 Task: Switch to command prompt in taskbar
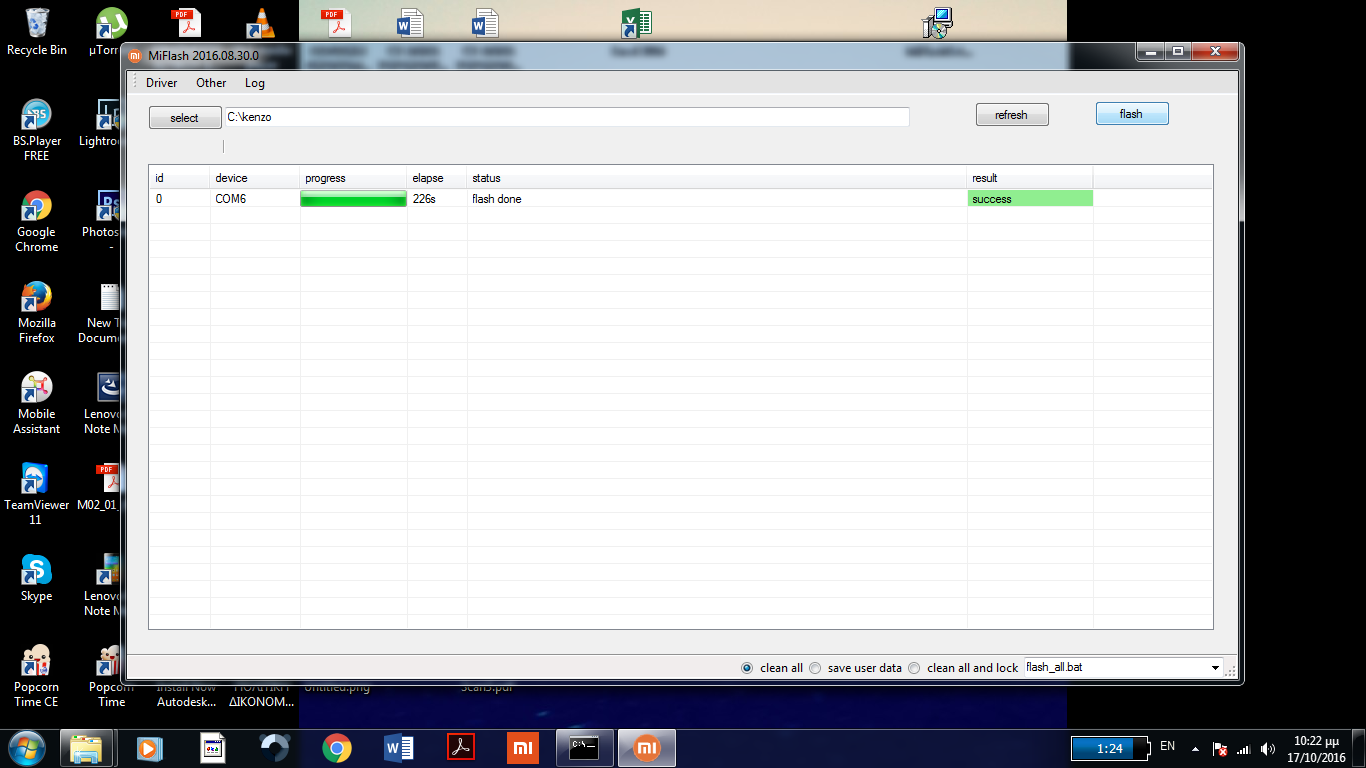pos(584,748)
